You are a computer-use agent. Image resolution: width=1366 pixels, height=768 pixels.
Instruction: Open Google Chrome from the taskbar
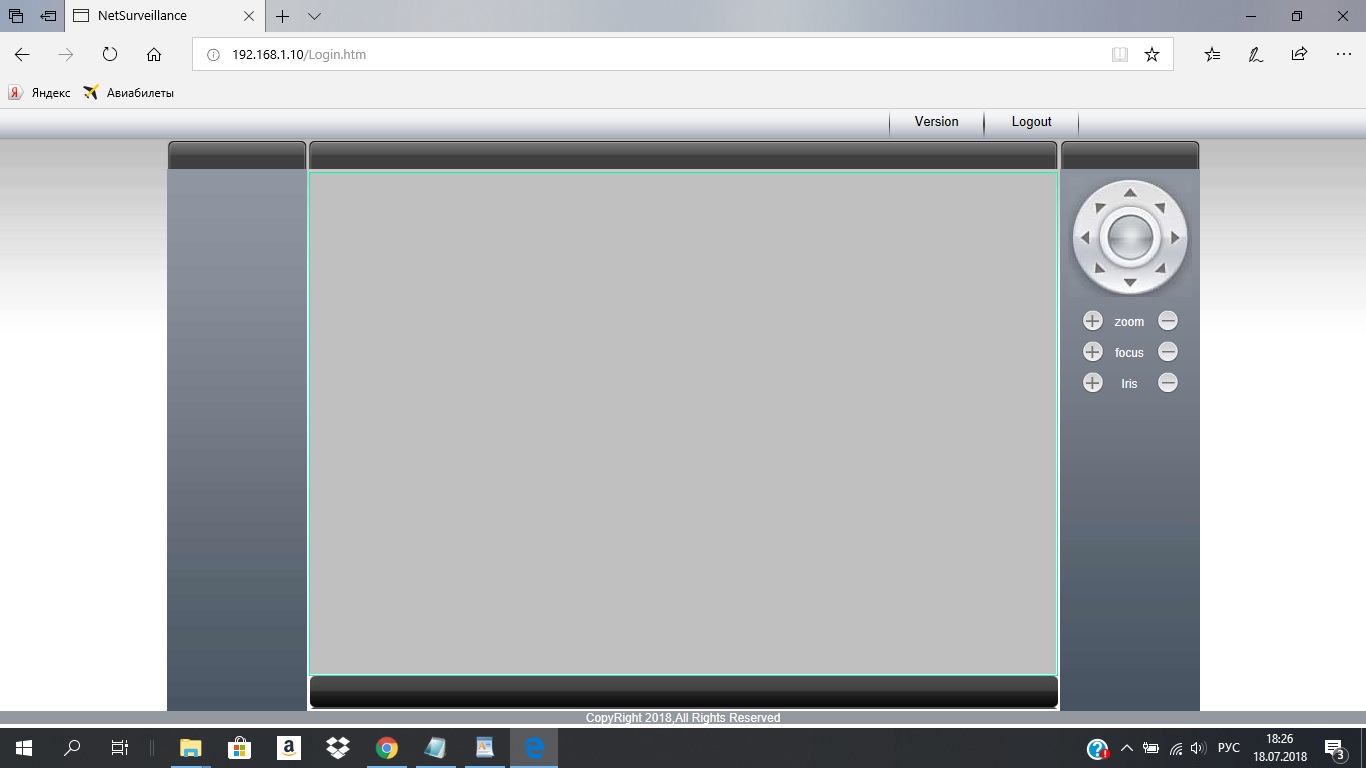[x=387, y=748]
